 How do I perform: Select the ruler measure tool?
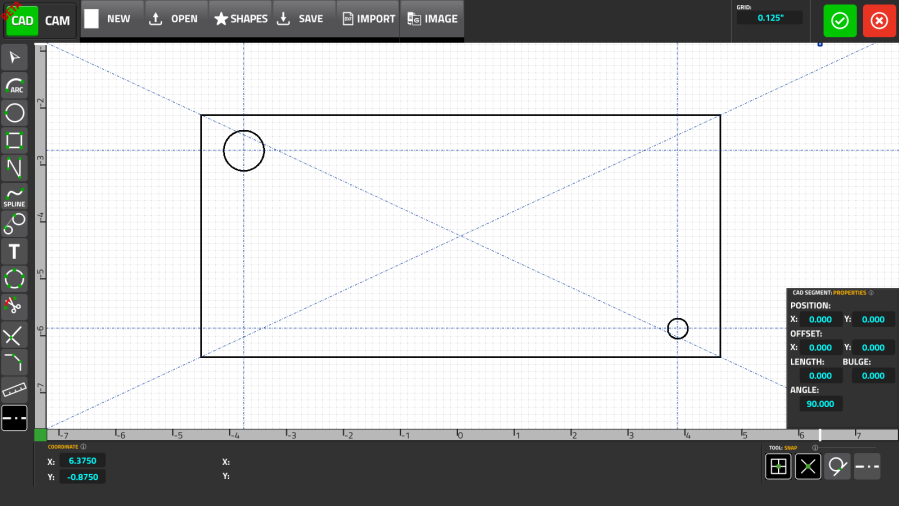pos(14,390)
